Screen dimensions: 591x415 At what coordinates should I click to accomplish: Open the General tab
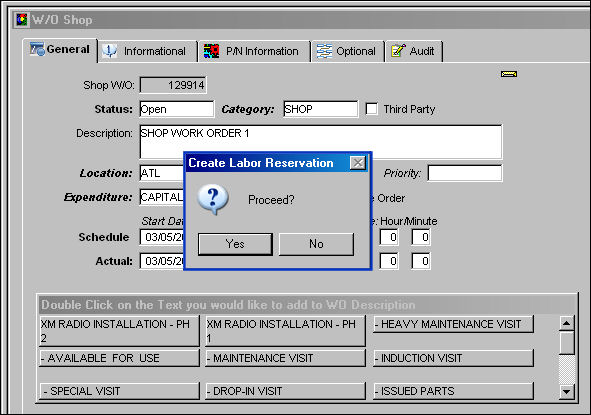[x=60, y=50]
